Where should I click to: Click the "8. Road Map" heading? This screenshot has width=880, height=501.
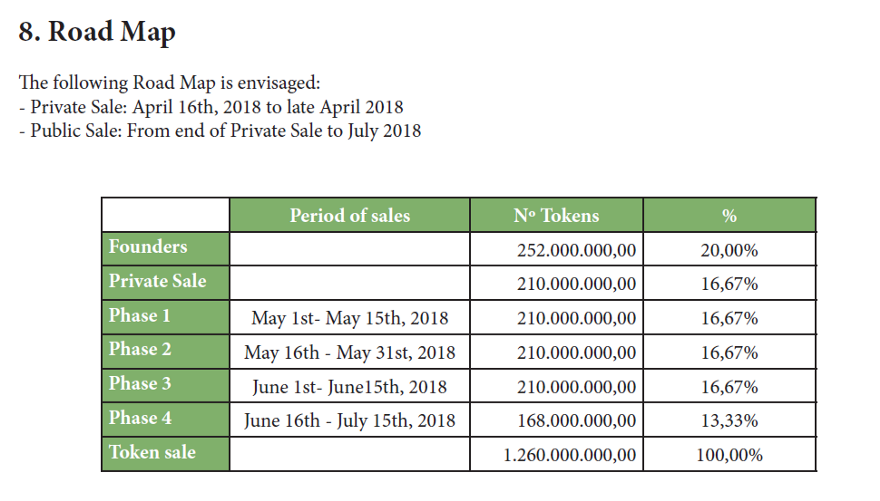coord(98,33)
